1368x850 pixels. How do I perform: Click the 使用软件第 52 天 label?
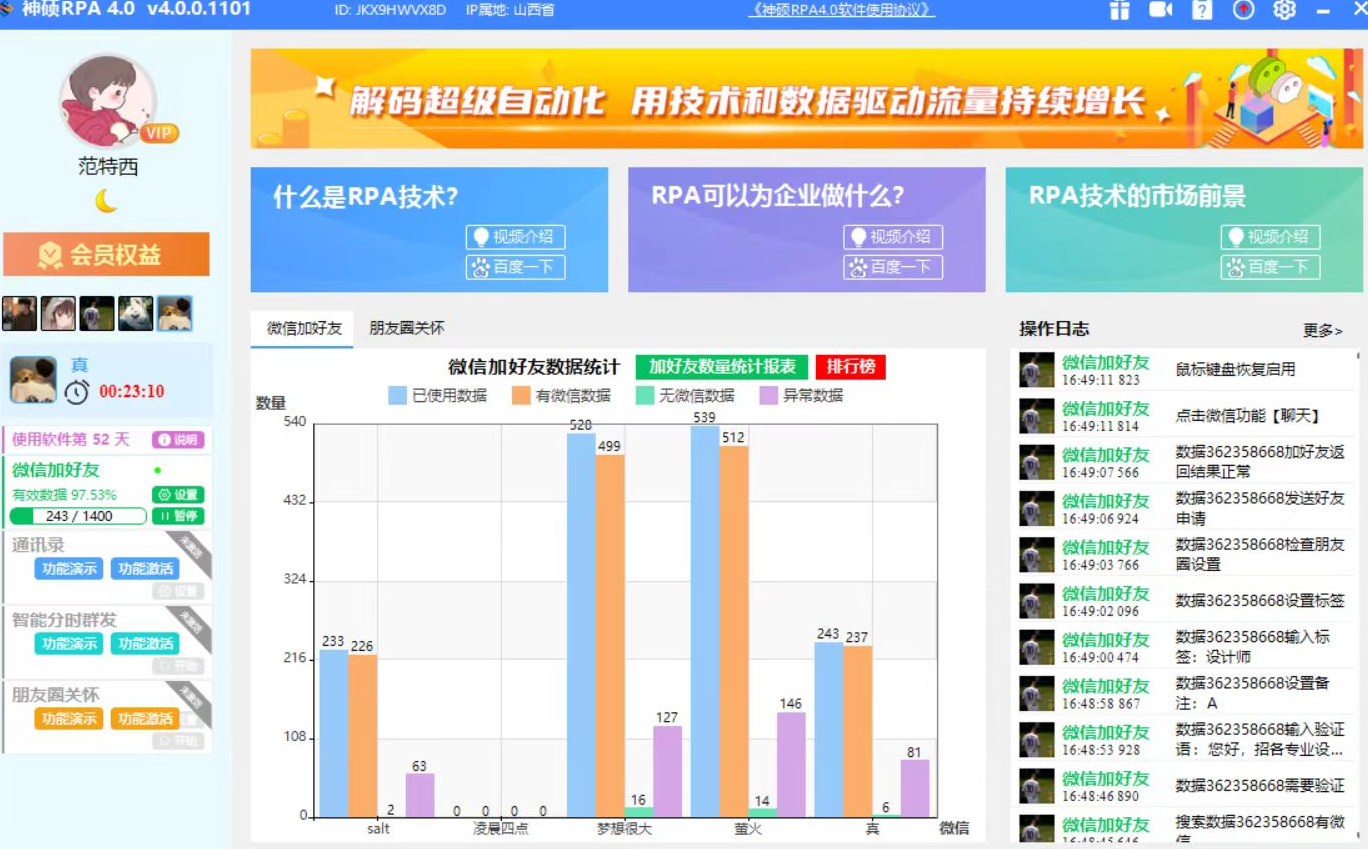[71, 440]
